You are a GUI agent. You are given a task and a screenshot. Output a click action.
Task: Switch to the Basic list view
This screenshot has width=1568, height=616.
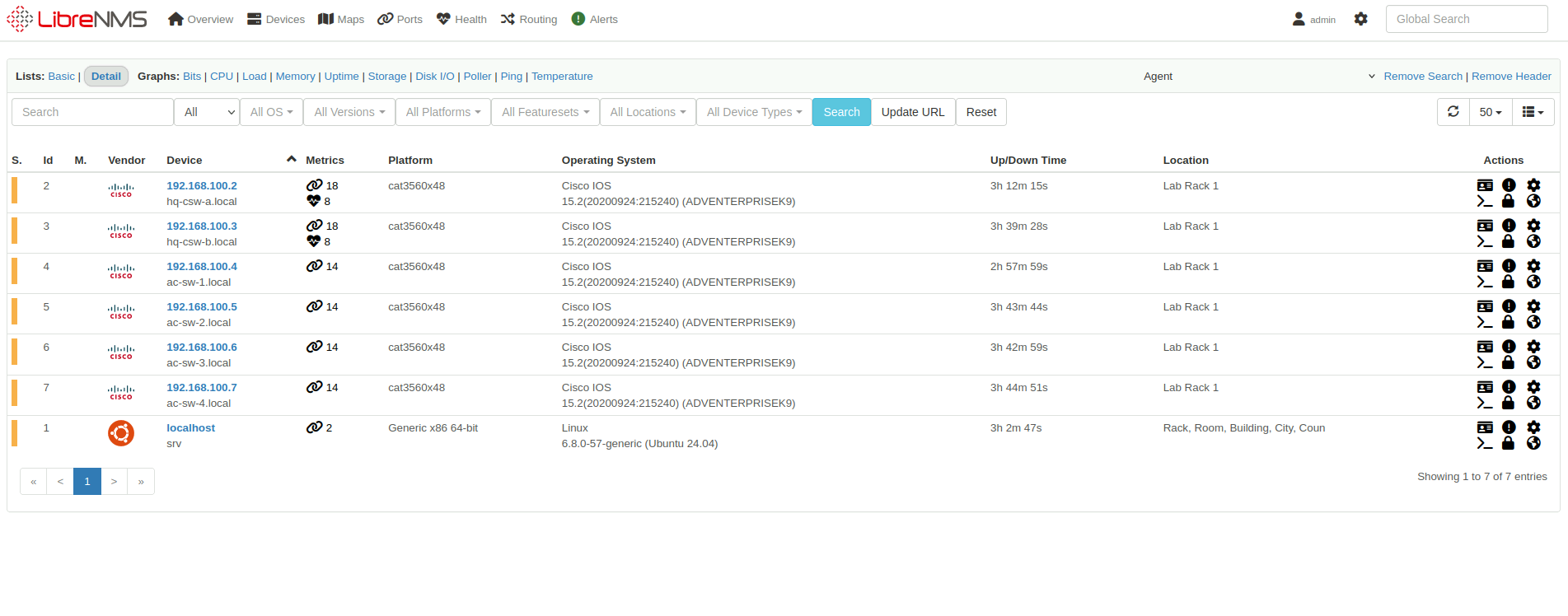point(61,76)
